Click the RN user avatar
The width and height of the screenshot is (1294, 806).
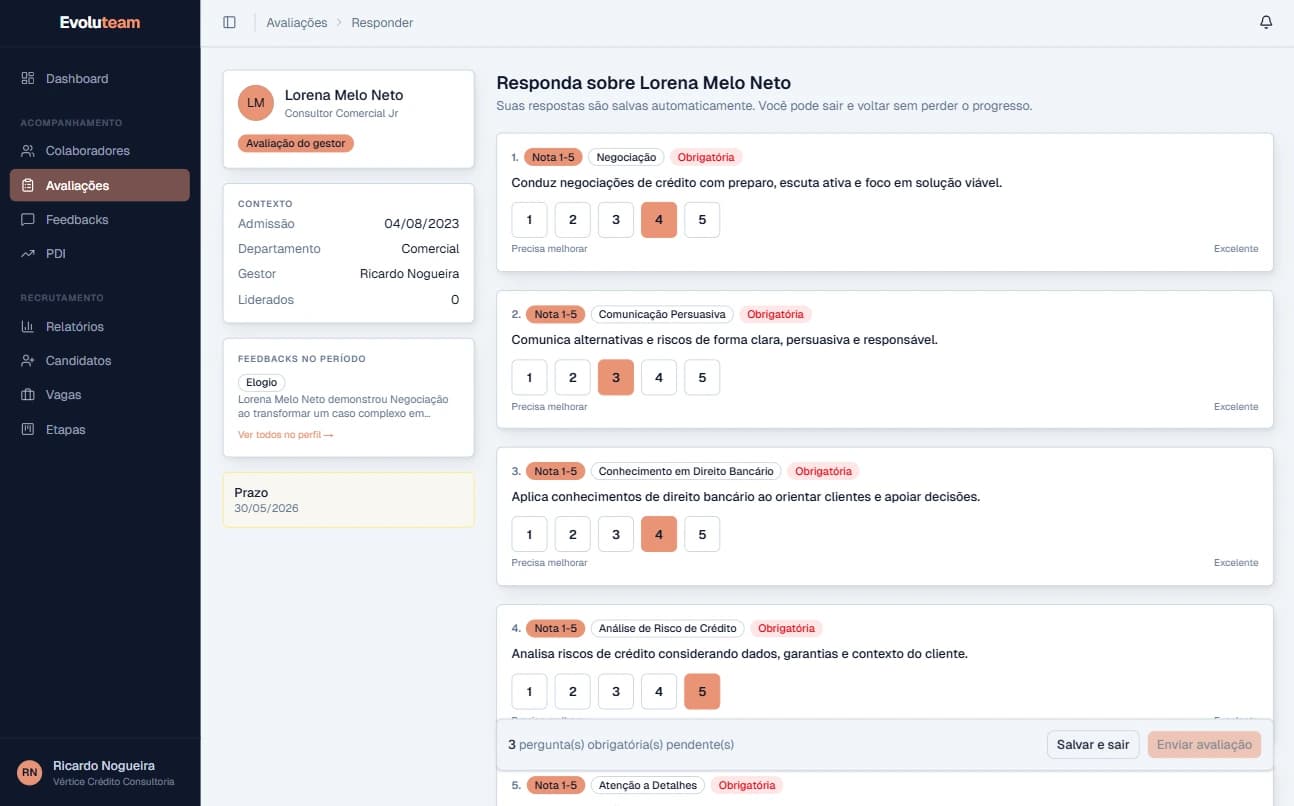pyautogui.click(x=30, y=772)
